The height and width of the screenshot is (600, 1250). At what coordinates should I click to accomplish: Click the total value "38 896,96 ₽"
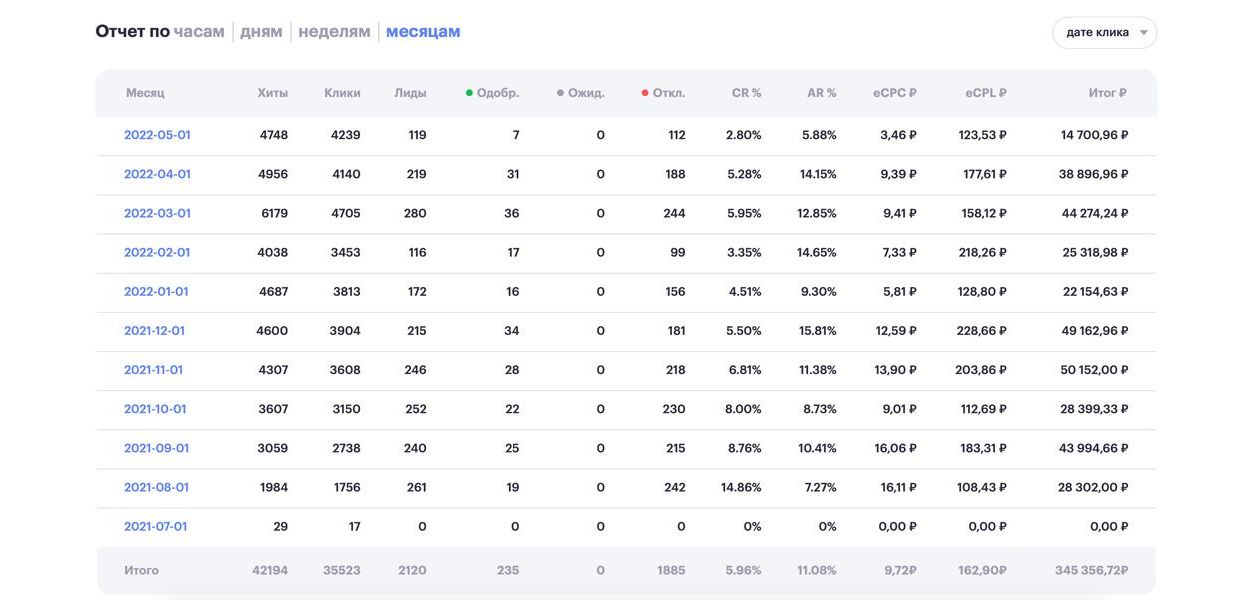1094,174
